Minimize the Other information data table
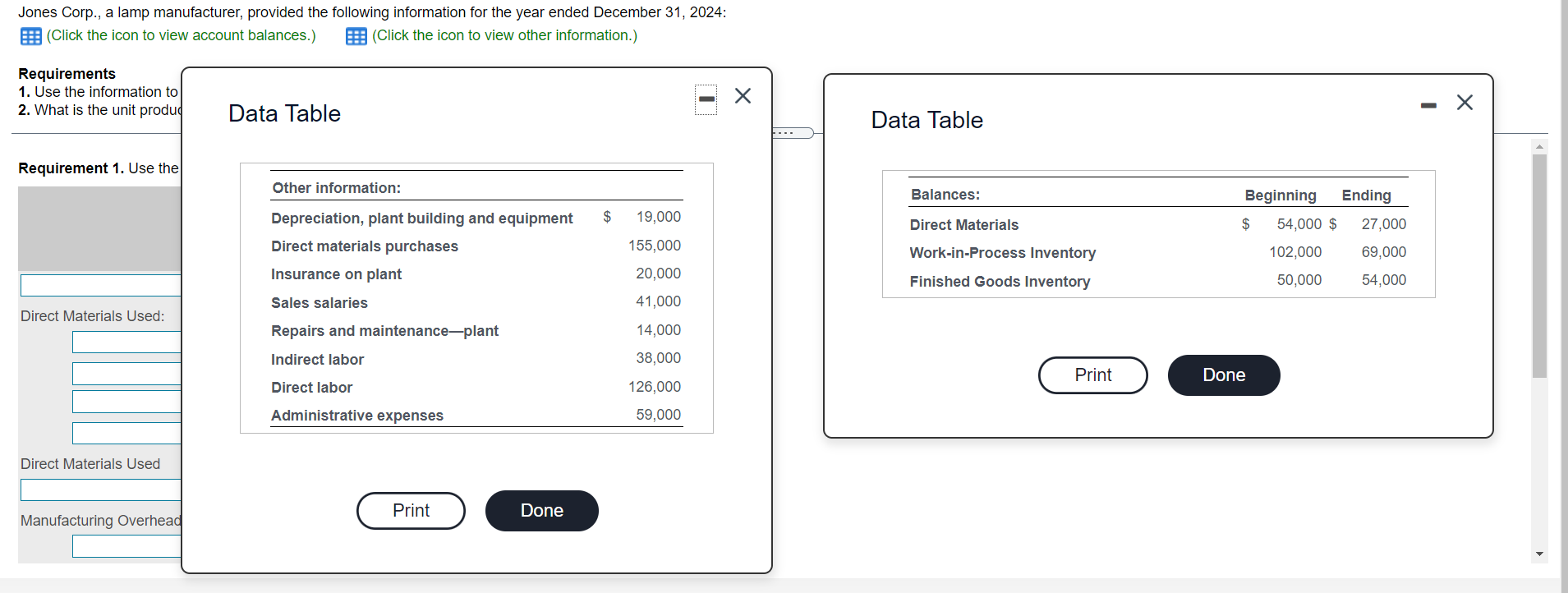This screenshot has width=1568, height=593. point(706,99)
